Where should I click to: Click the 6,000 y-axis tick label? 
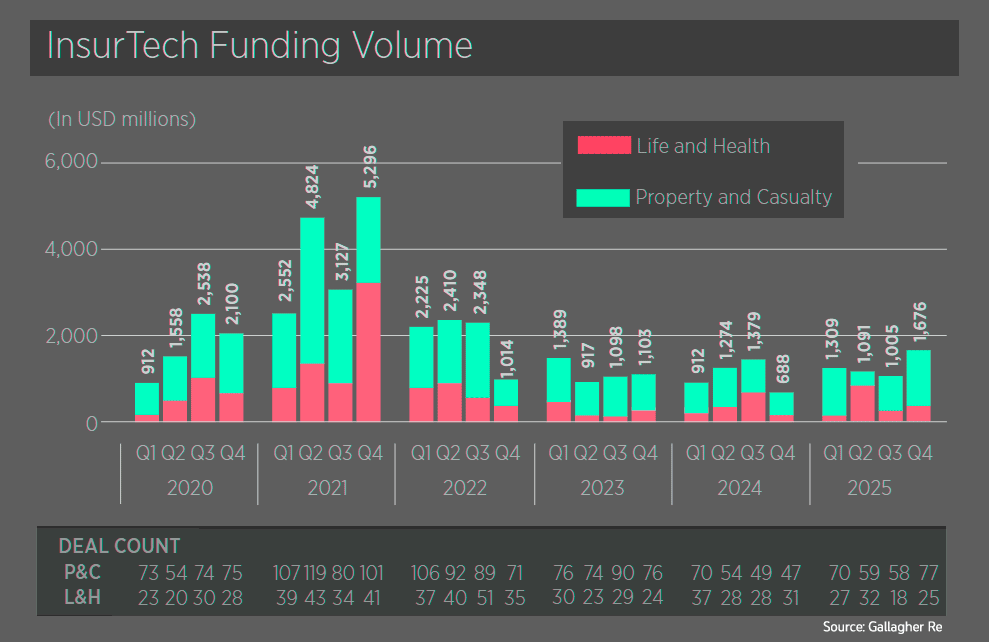(70, 162)
